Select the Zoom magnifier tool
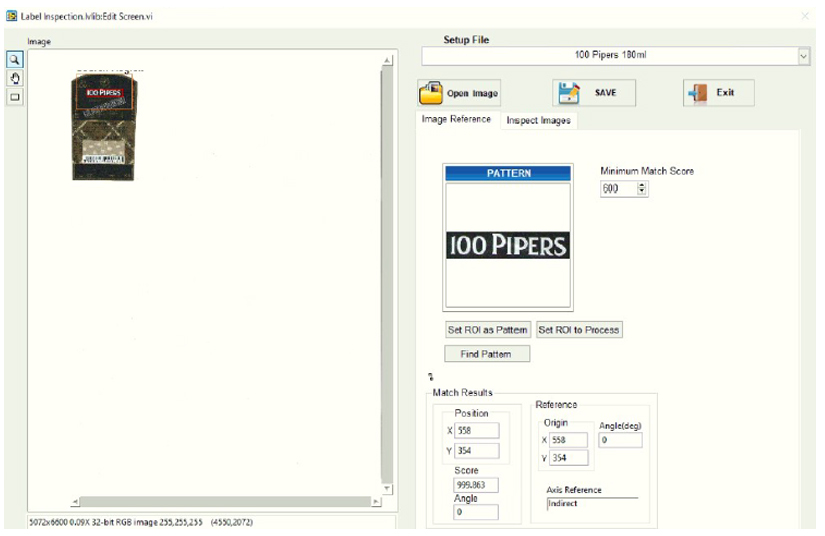Image resolution: width=825 pixels, height=536 pixels. [x=15, y=59]
